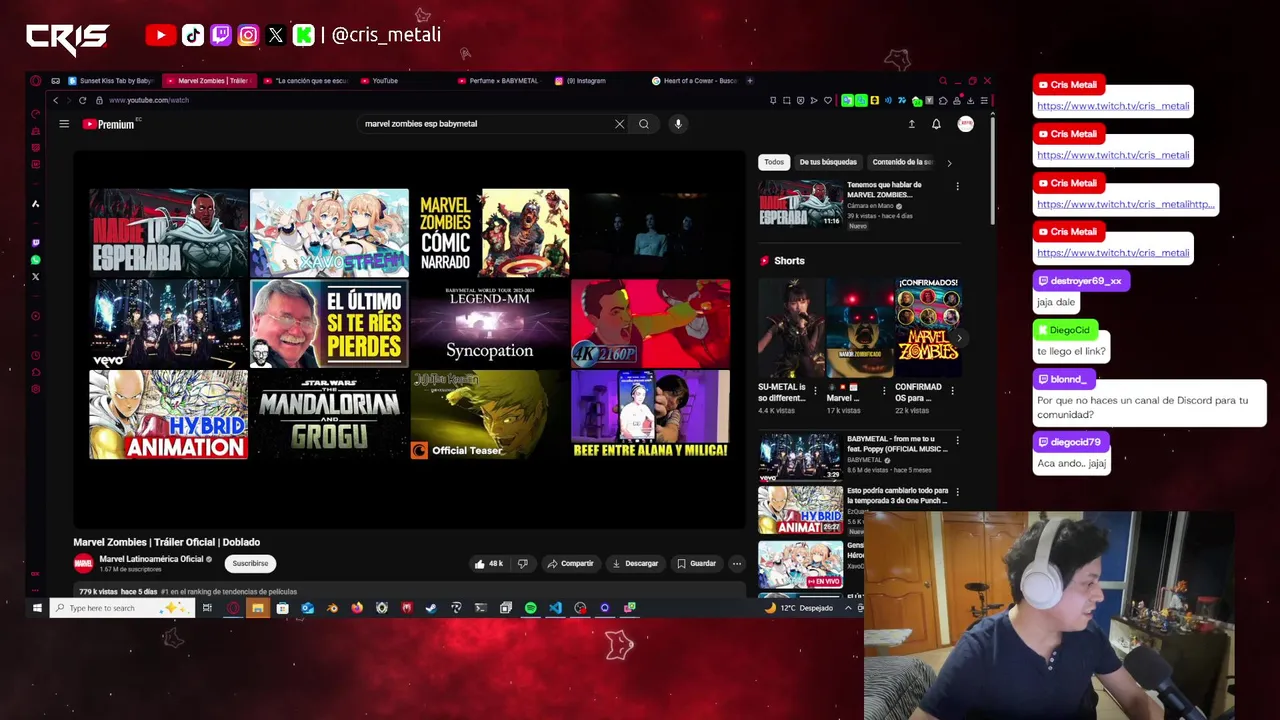Go back in the browser
The height and width of the screenshot is (720, 1280).
coord(56,100)
